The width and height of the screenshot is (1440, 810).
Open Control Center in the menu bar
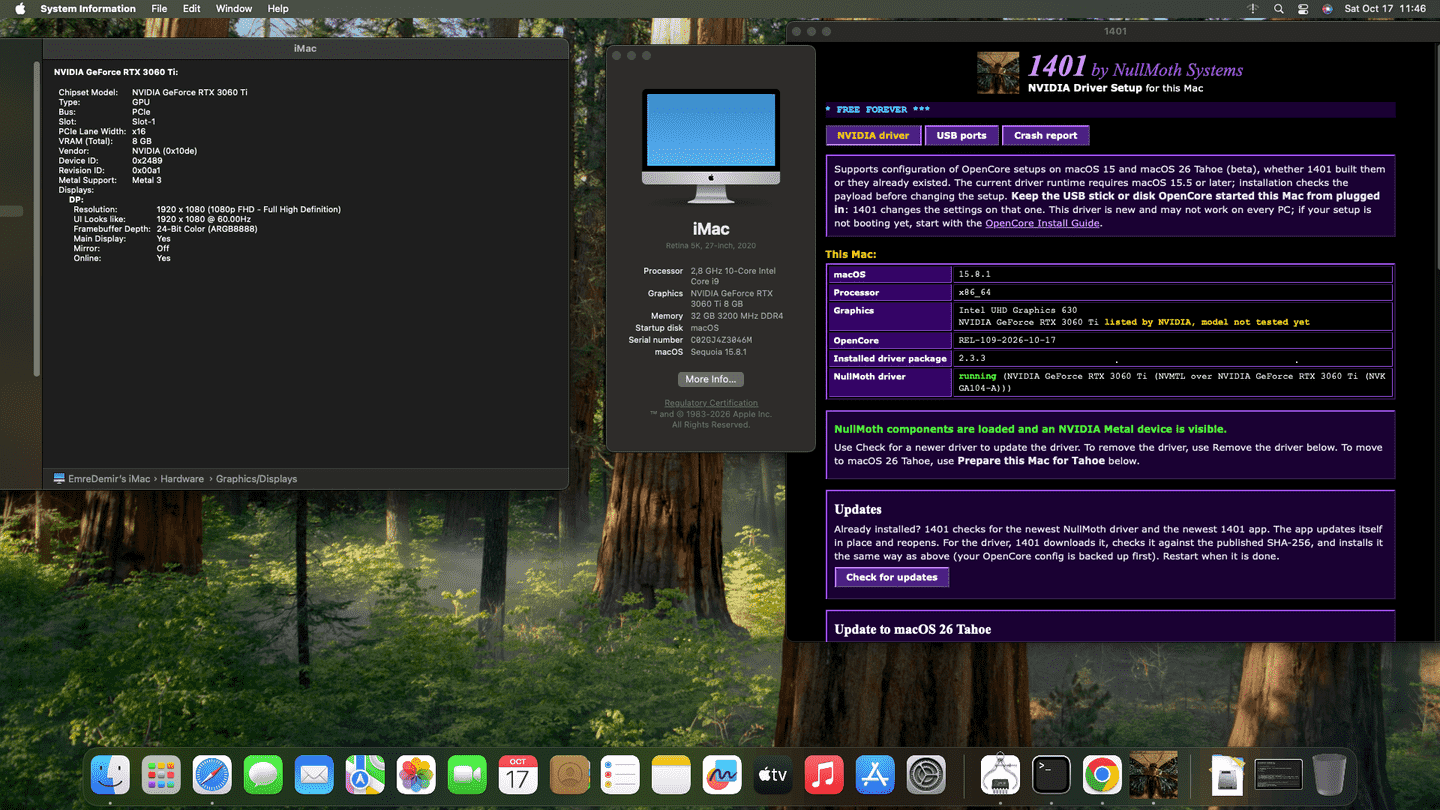tap(1303, 9)
